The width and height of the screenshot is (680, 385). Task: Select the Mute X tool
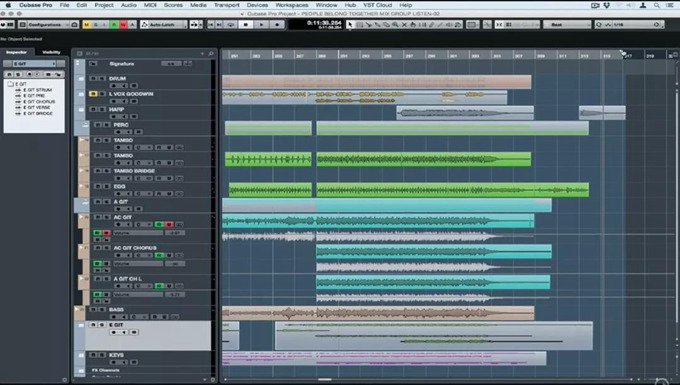tap(404, 25)
